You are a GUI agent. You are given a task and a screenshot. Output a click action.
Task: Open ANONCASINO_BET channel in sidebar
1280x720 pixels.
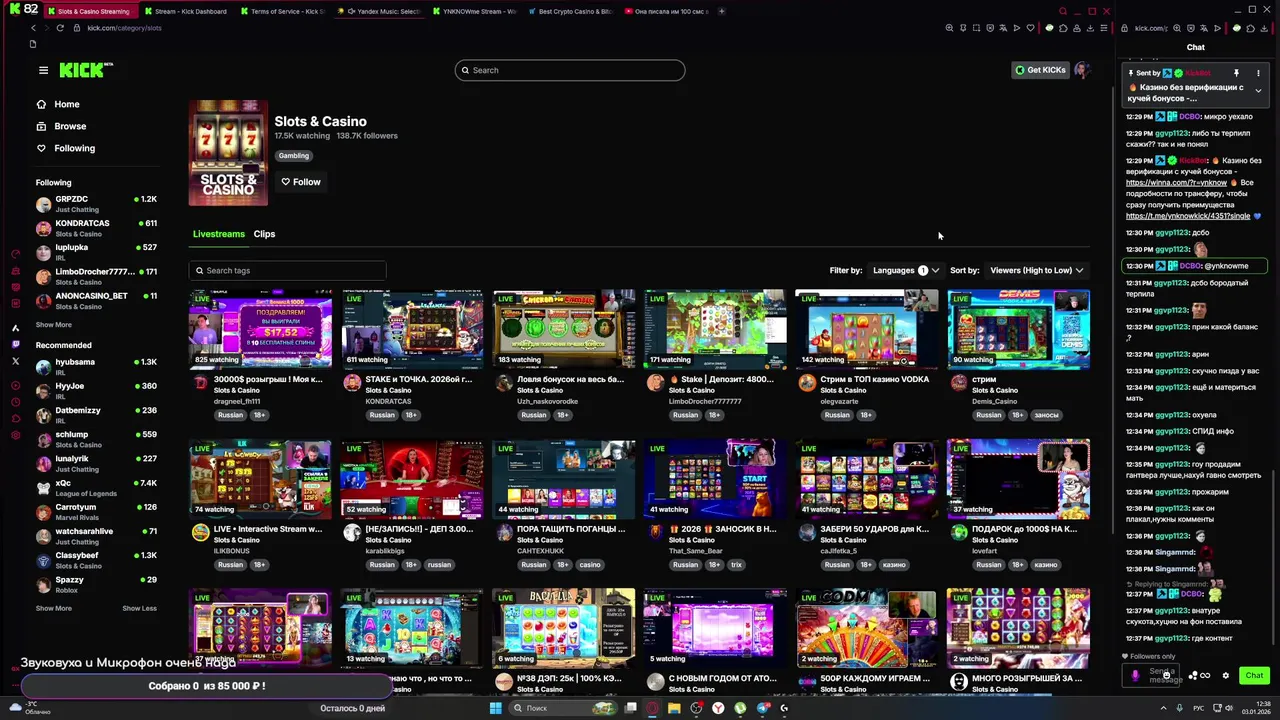[97, 301]
